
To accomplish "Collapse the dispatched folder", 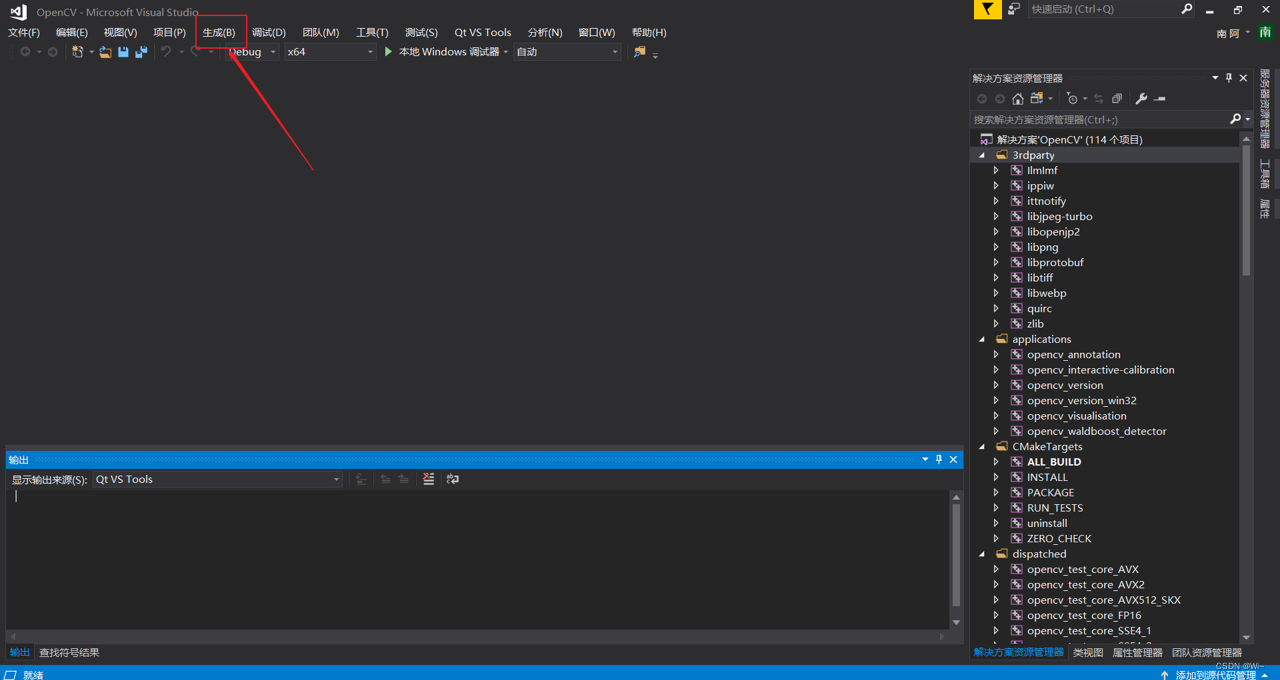I will pos(982,554).
